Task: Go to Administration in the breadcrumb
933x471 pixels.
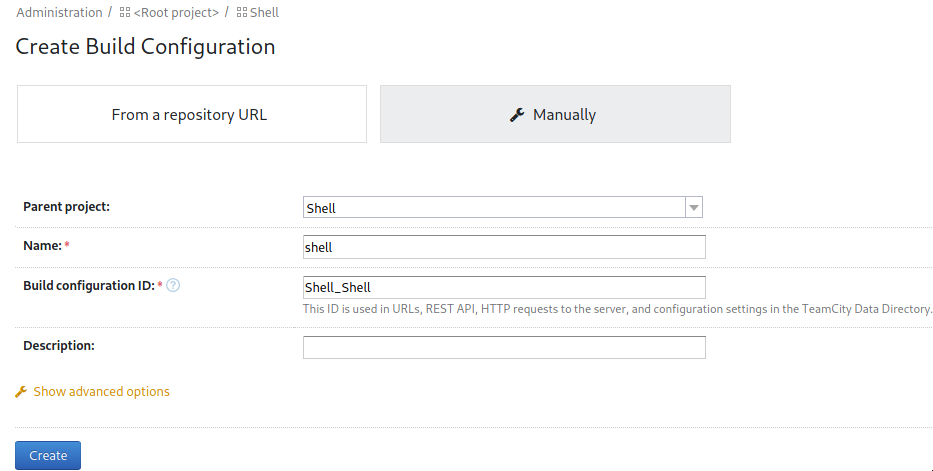Action: click(59, 12)
